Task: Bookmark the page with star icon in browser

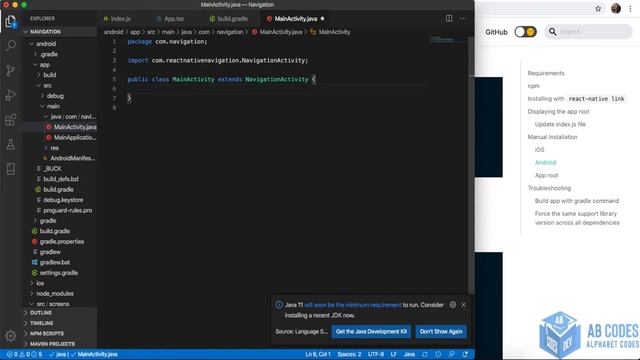Action: 598,9
